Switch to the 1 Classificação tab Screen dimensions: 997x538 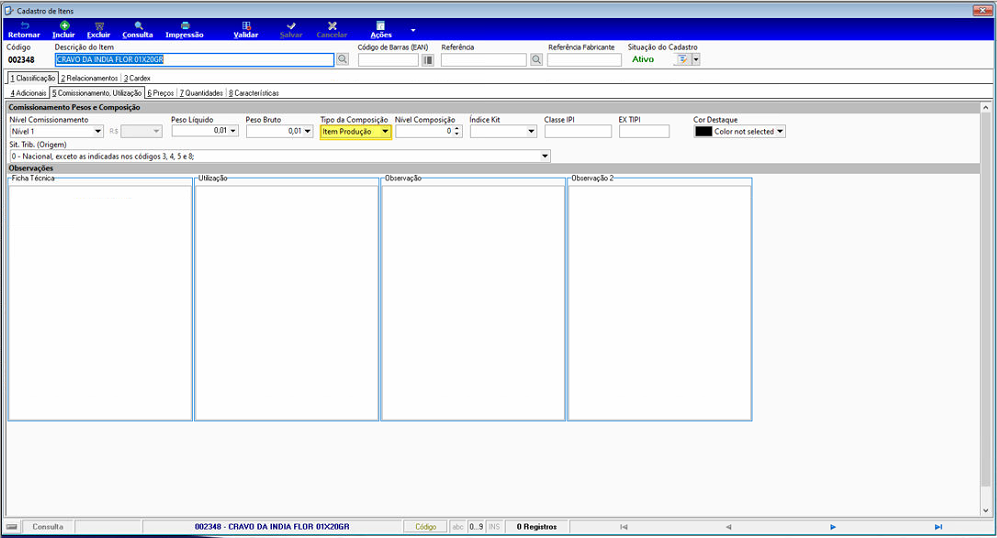point(32,78)
